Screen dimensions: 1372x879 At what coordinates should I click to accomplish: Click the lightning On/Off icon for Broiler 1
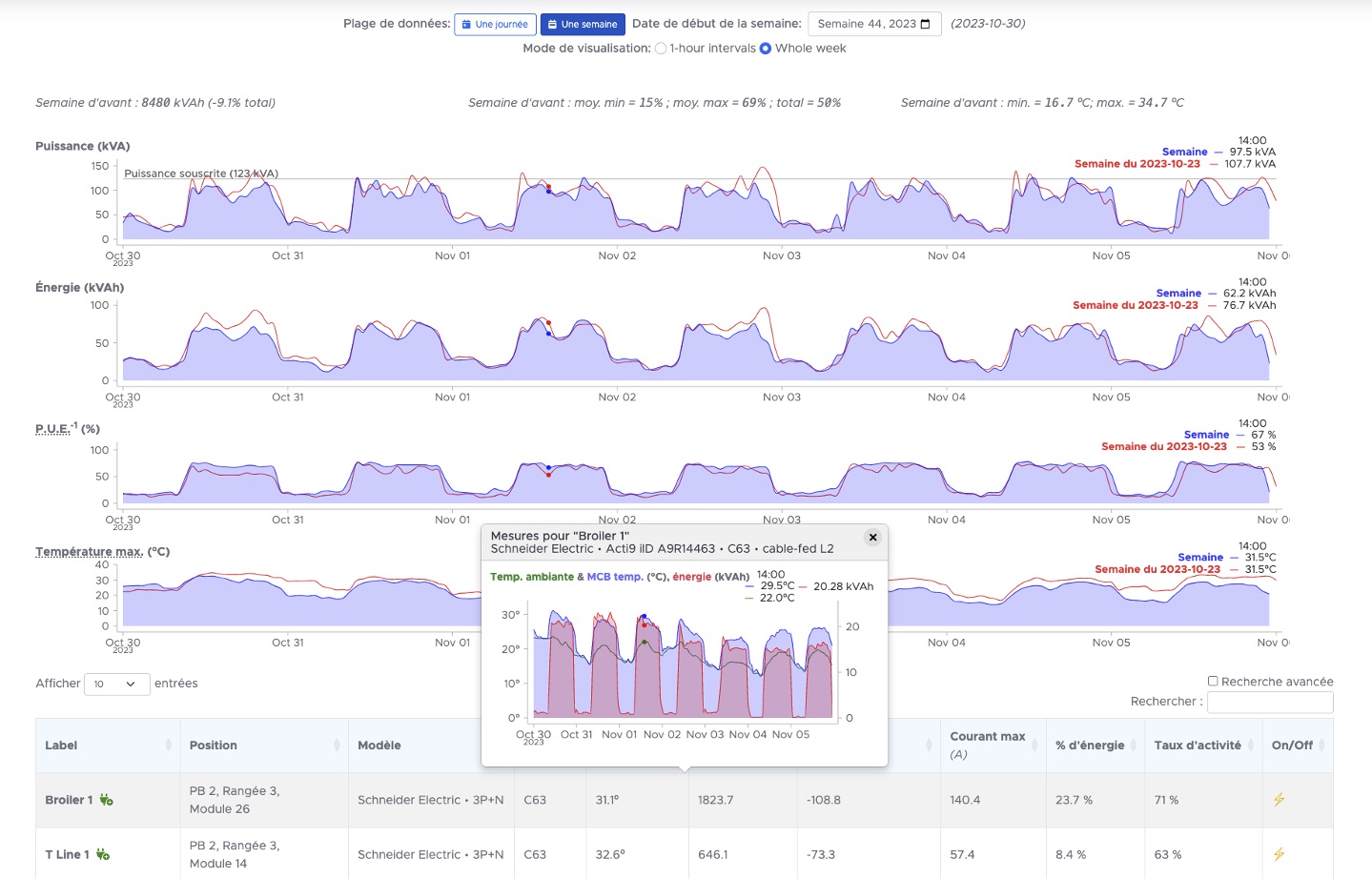(1279, 800)
